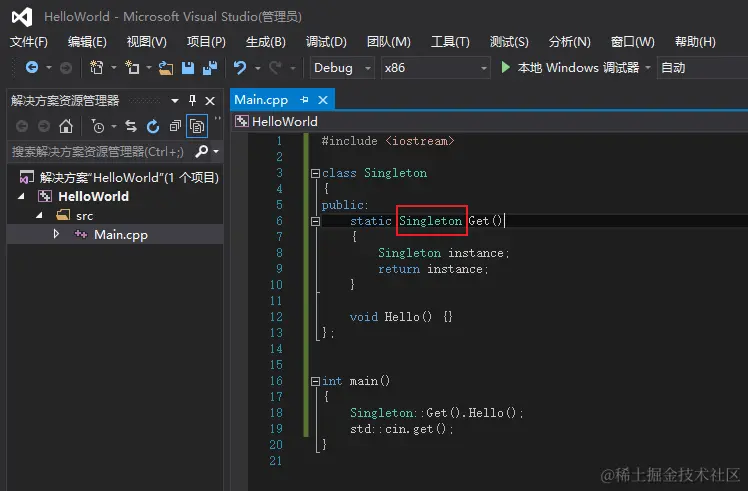Add new item toolbar icon
Image resolution: width=748 pixels, height=491 pixels.
point(132,68)
